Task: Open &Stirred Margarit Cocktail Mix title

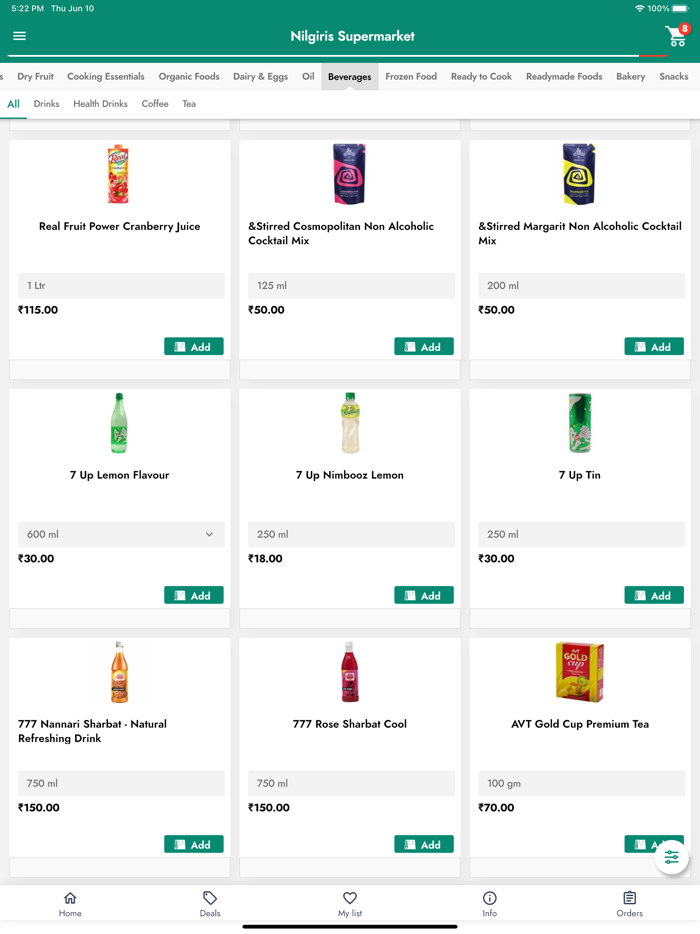Action: coord(579,233)
